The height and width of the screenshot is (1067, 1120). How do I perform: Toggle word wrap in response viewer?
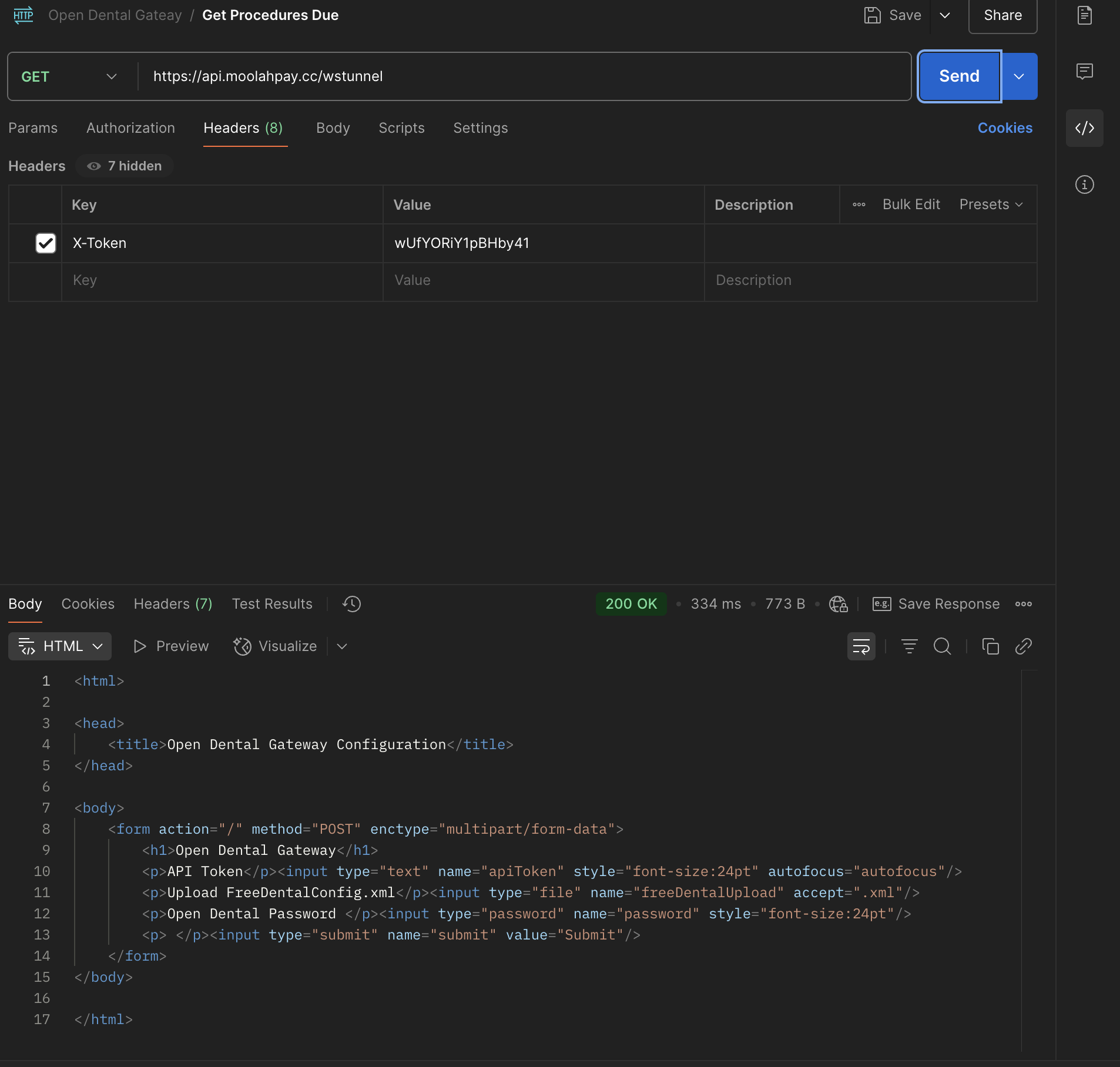click(861, 646)
